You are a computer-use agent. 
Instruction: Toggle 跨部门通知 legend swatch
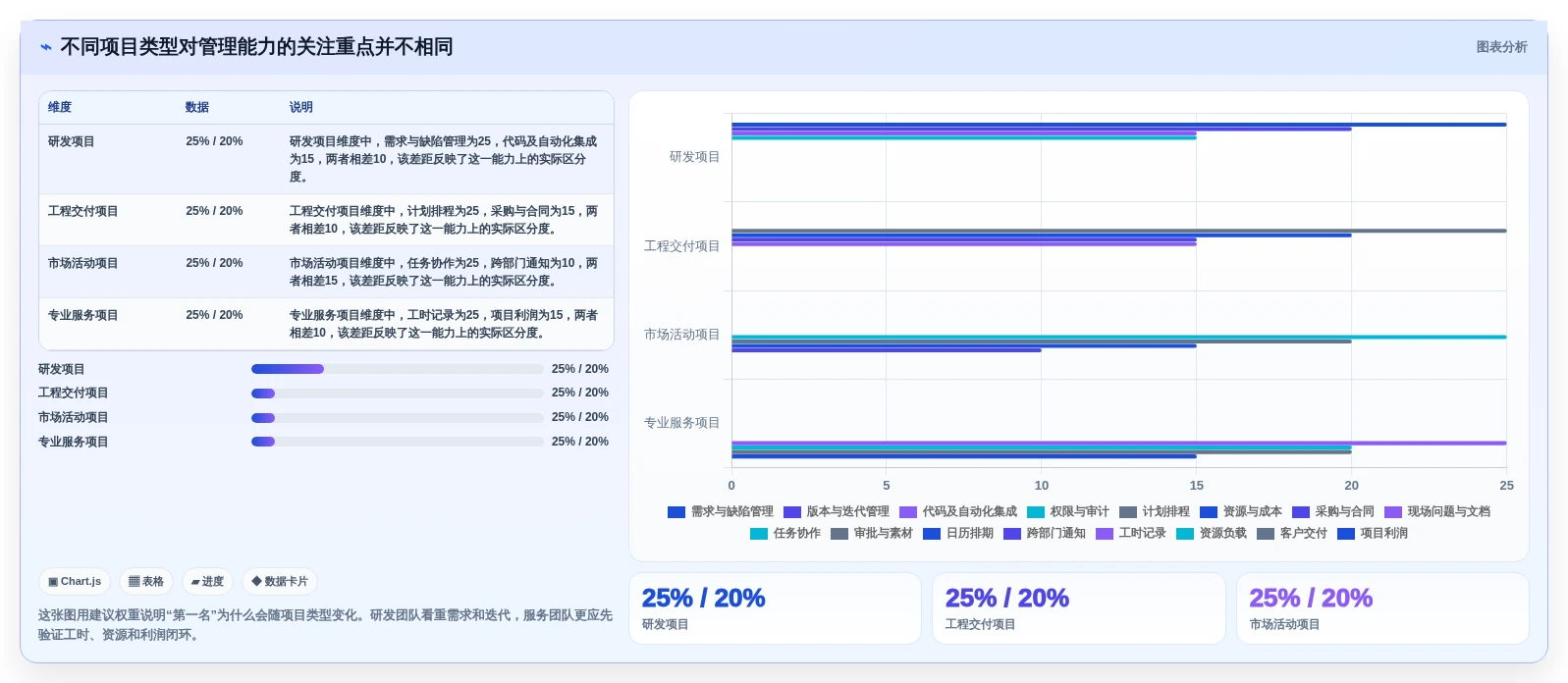click(1012, 534)
